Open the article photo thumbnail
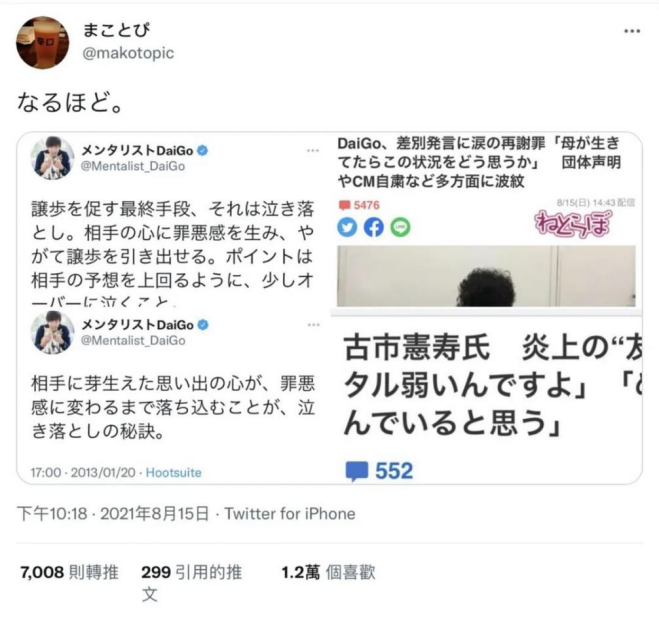659x622 pixels. pyautogui.click(x=486, y=276)
